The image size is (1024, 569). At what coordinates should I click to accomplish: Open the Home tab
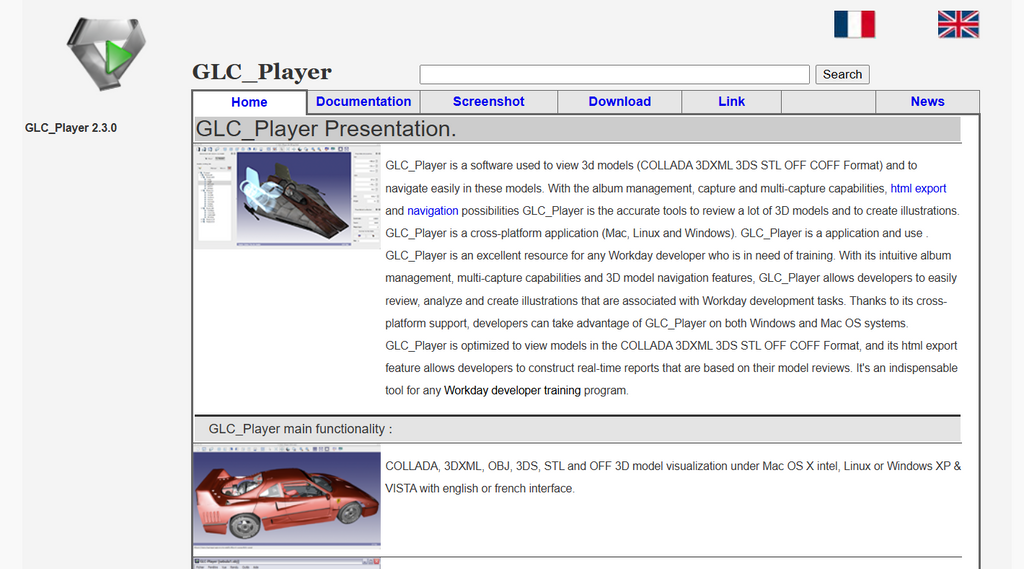[249, 102]
